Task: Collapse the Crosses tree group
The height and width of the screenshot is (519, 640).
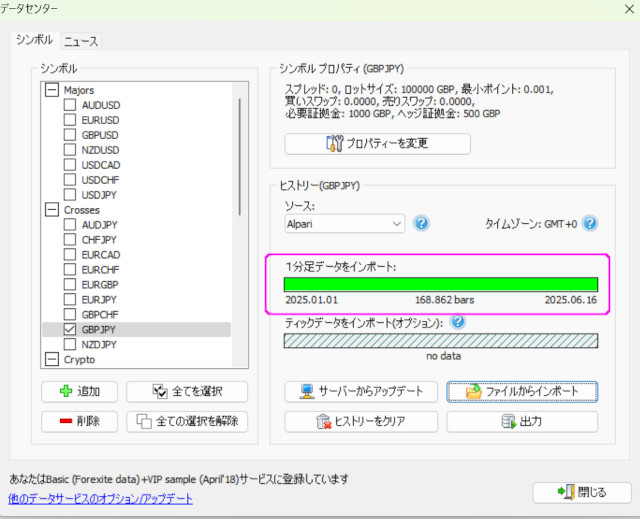Action: (x=52, y=210)
